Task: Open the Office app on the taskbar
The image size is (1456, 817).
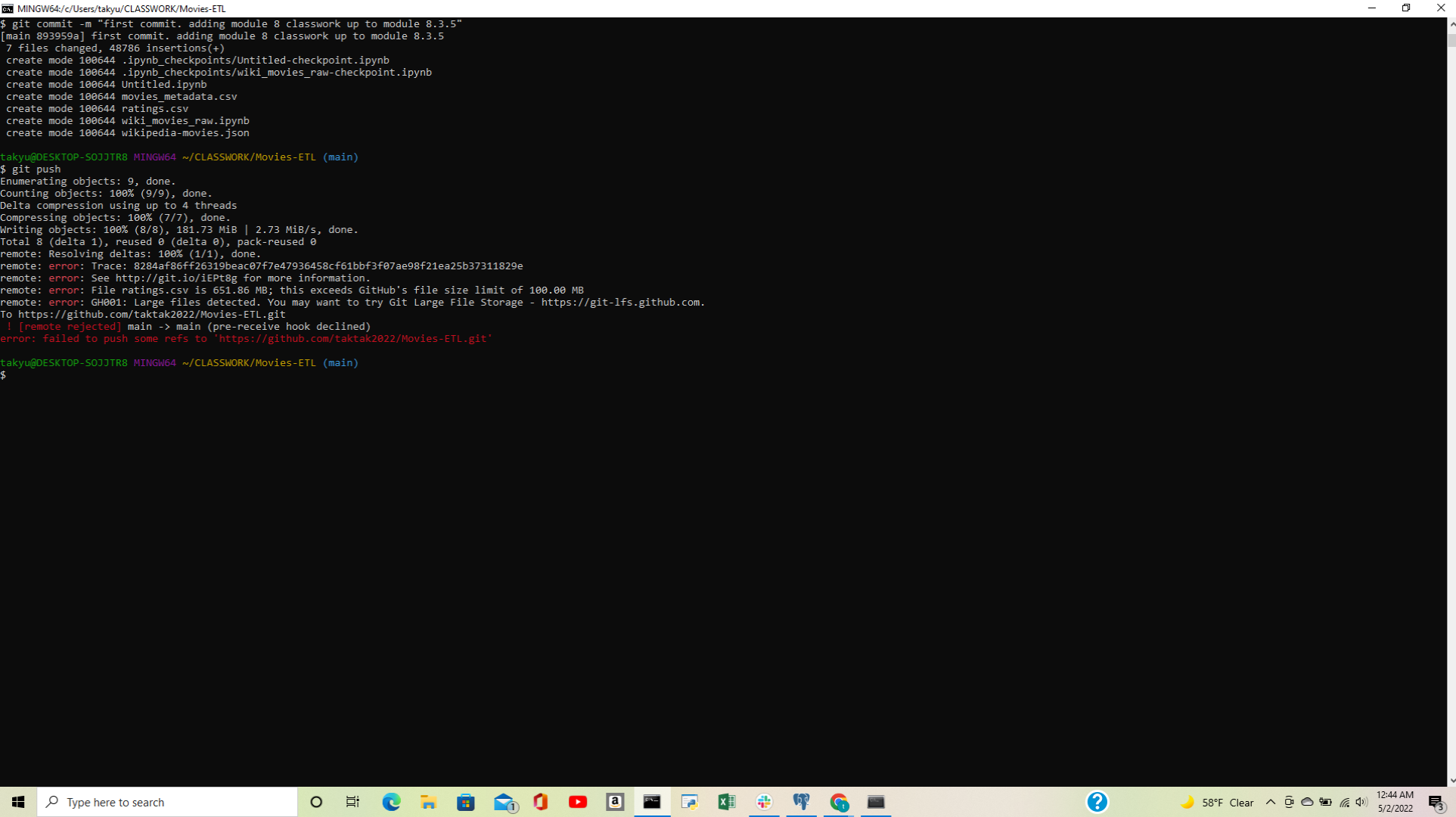Action: (x=541, y=802)
